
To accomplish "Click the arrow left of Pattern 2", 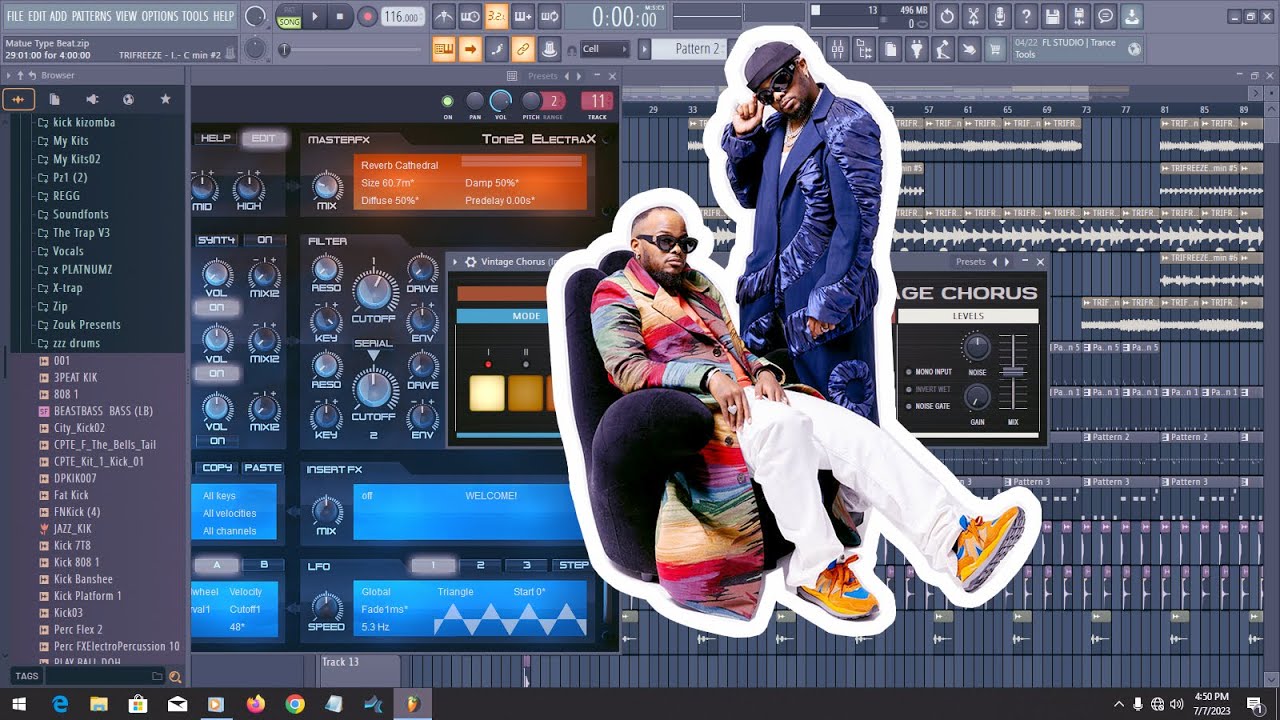I will click(x=645, y=49).
